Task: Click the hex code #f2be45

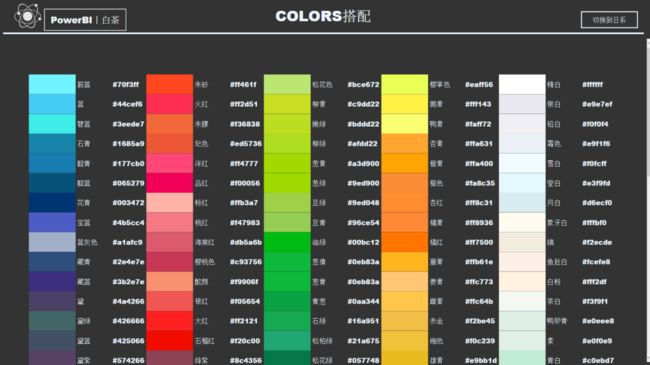Action: (x=480, y=321)
